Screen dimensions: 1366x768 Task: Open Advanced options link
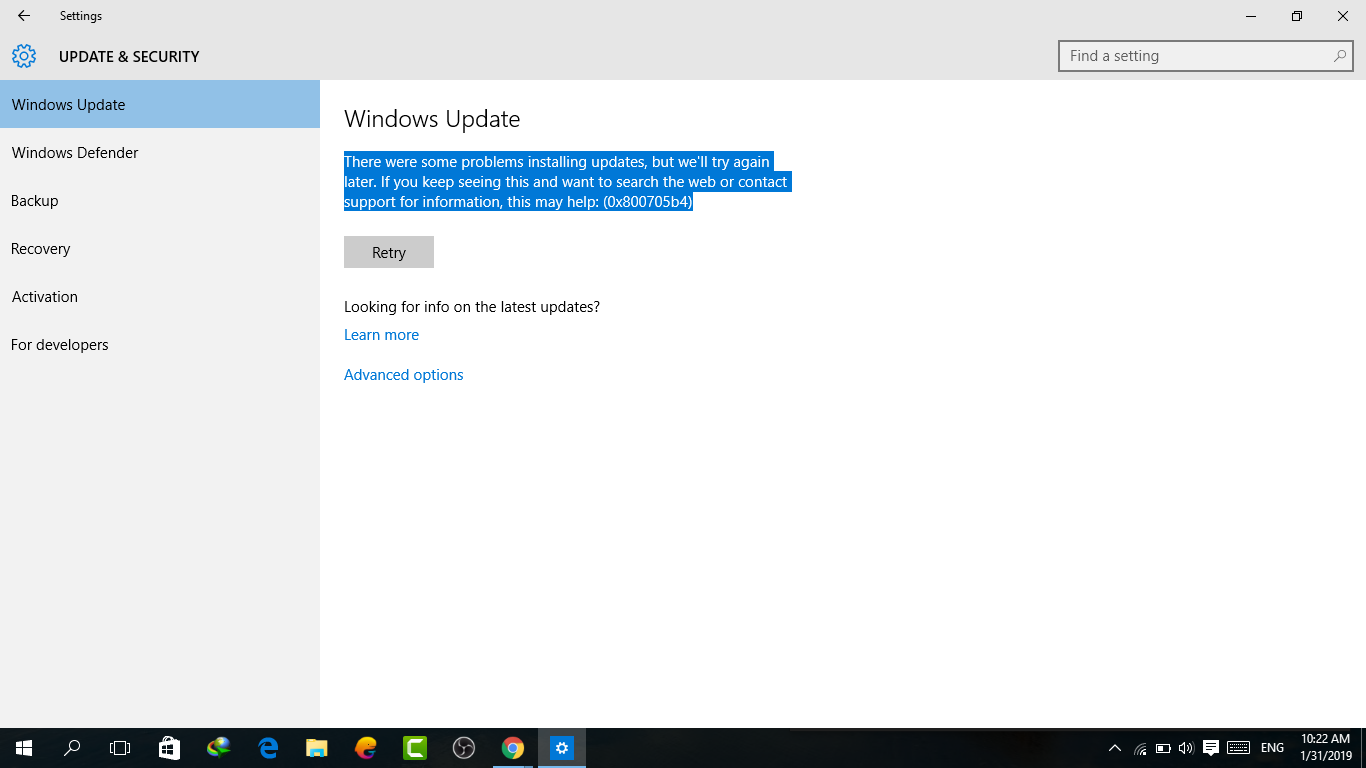click(404, 375)
